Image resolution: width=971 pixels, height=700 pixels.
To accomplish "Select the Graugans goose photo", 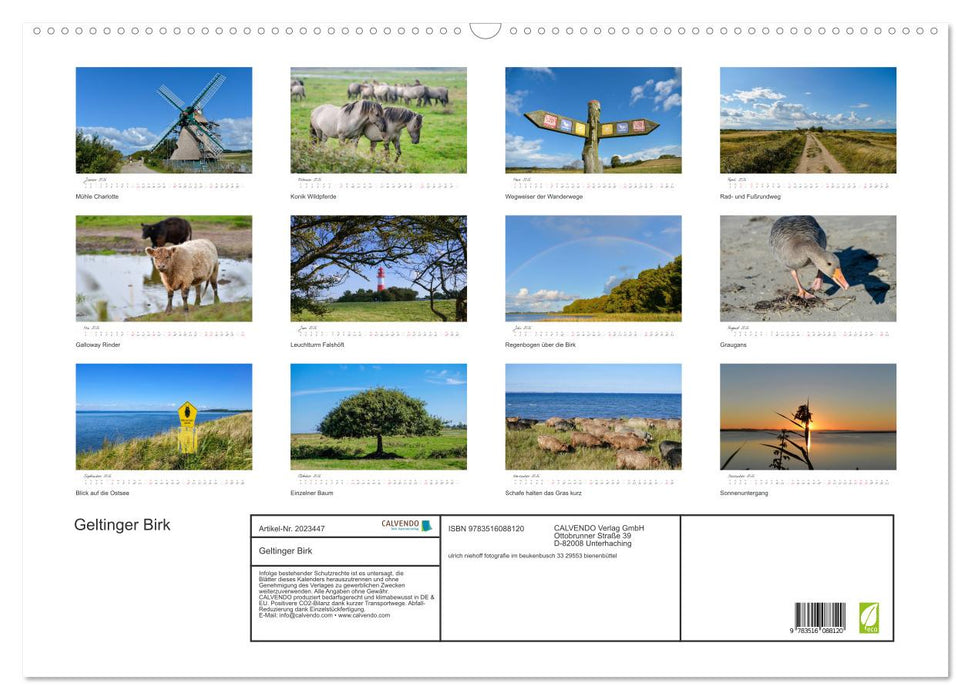I will point(807,267).
